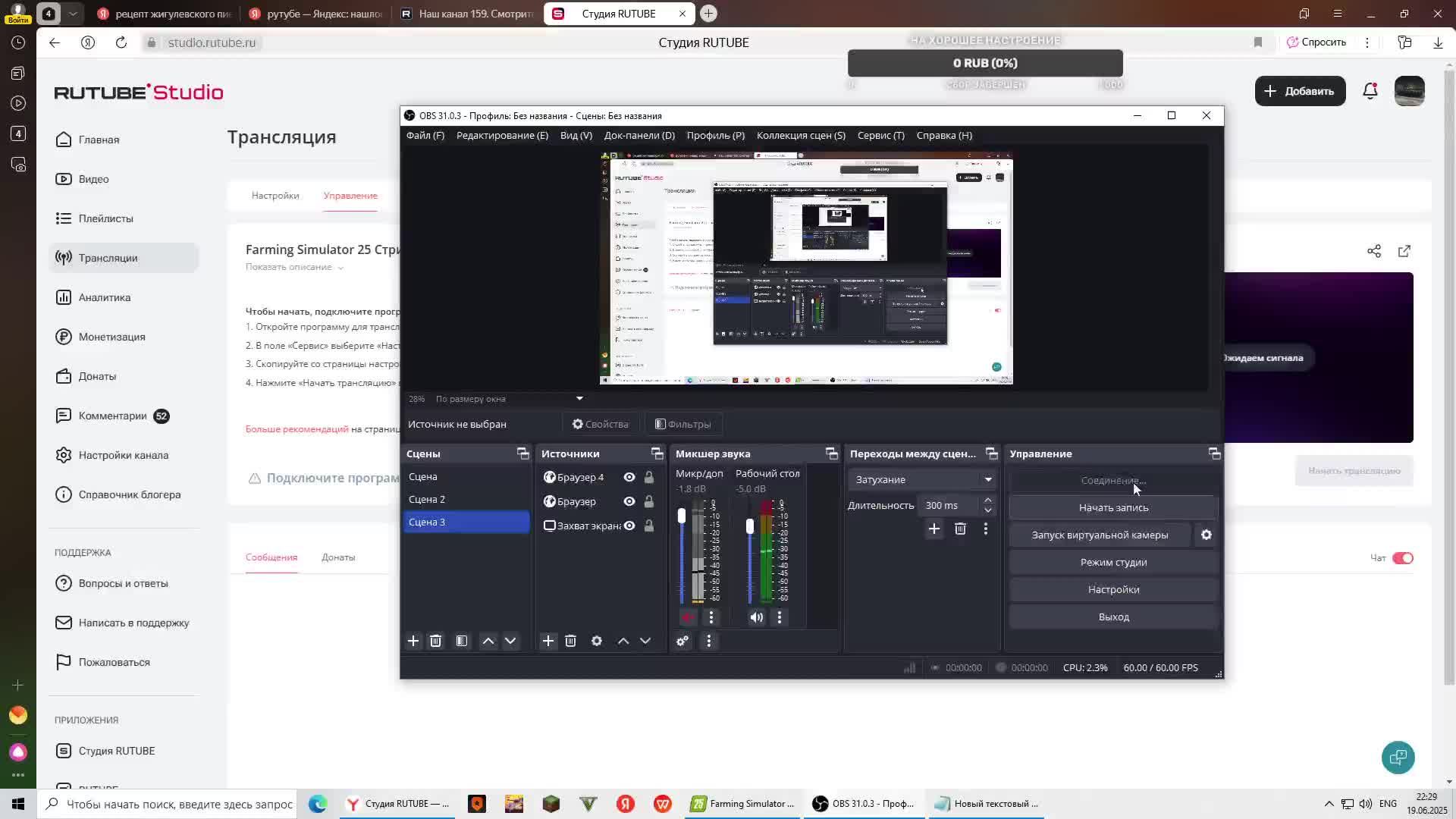Open Коллекция сцен menu in OBS

(x=801, y=136)
